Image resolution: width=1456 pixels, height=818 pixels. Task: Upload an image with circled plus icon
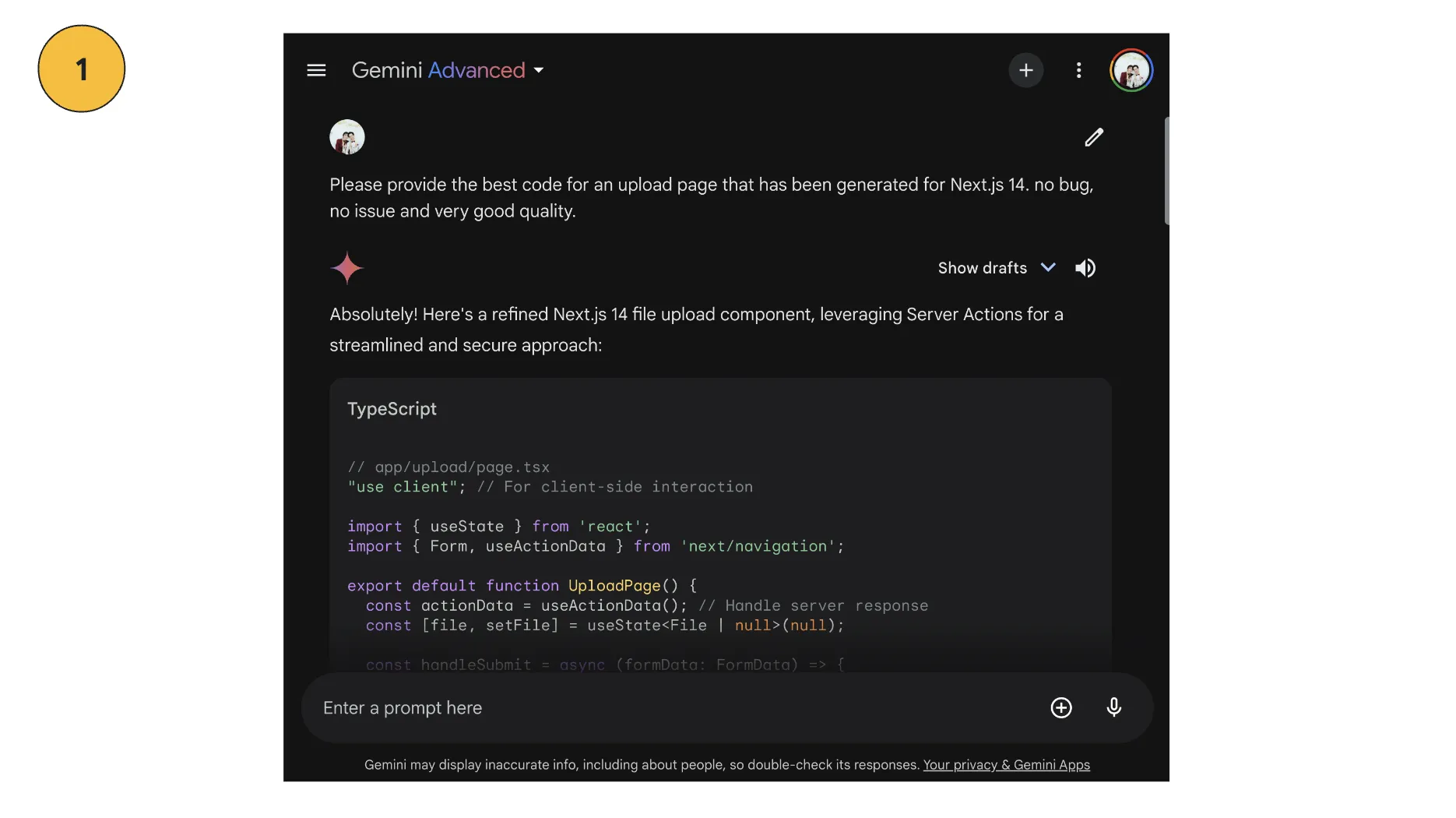tap(1061, 707)
